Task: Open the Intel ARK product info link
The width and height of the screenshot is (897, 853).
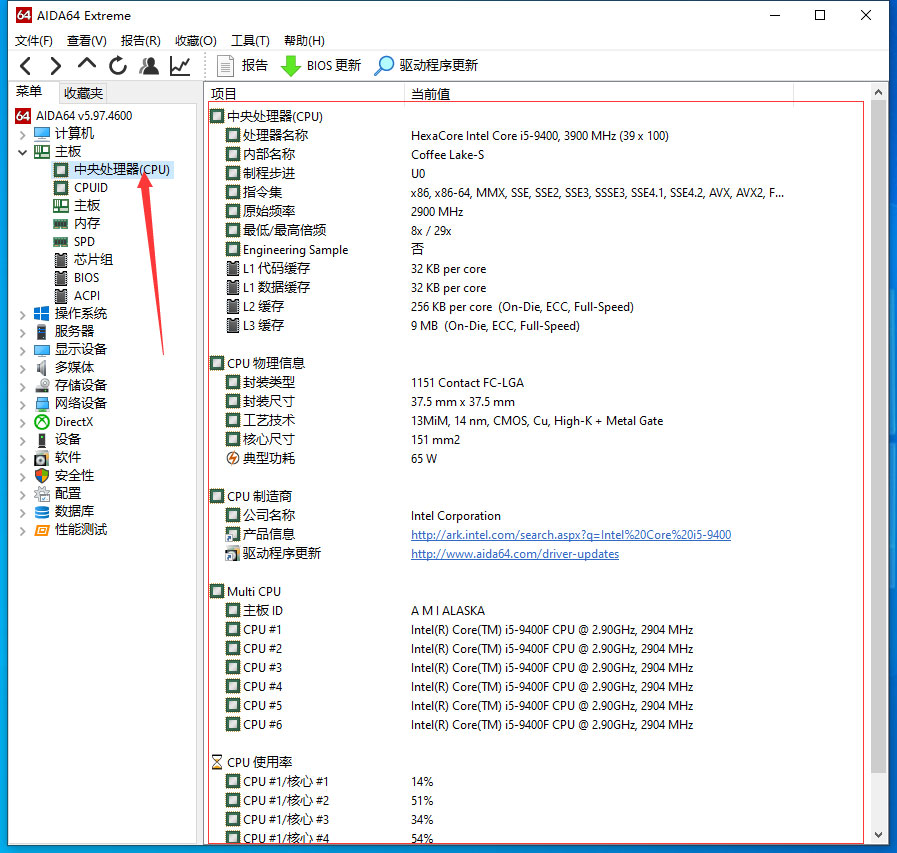Action: 570,534
